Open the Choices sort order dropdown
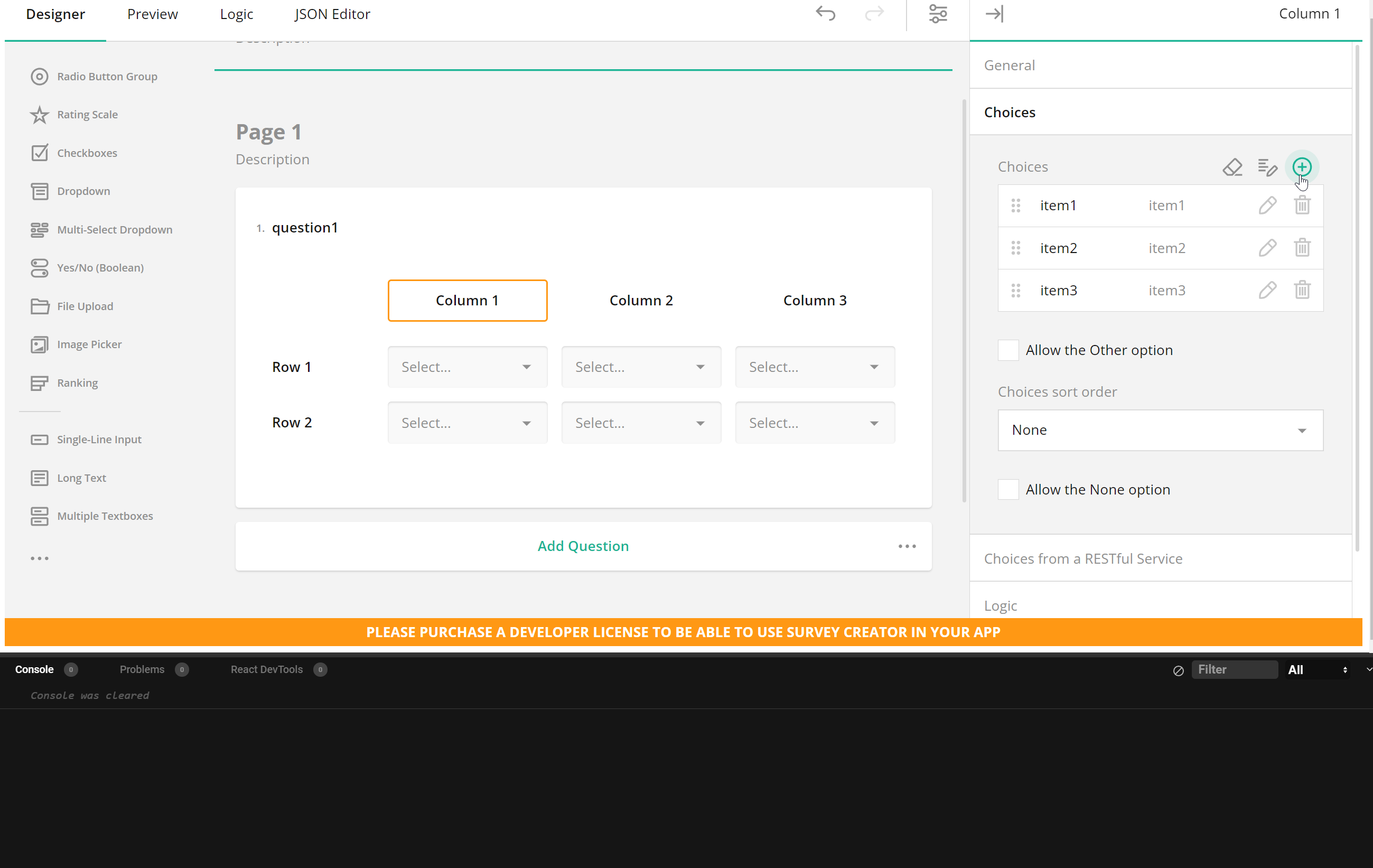This screenshot has height=868, width=1373. pyautogui.click(x=1160, y=430)
